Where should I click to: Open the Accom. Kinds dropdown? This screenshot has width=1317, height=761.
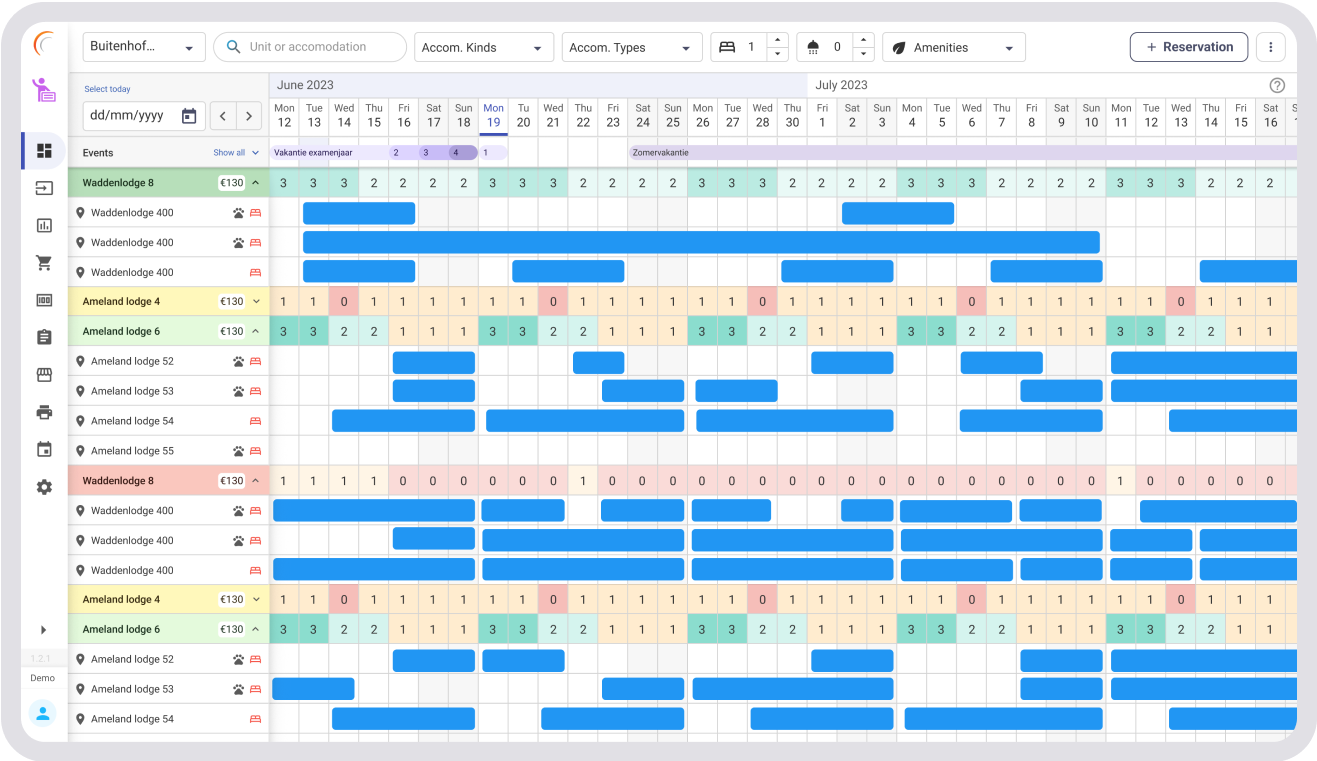[484, 47]
